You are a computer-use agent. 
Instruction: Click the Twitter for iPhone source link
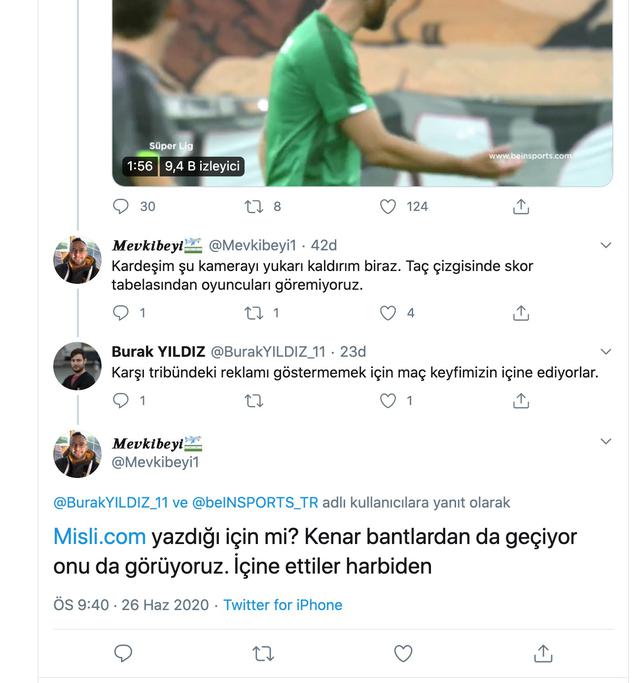(282, 605)
